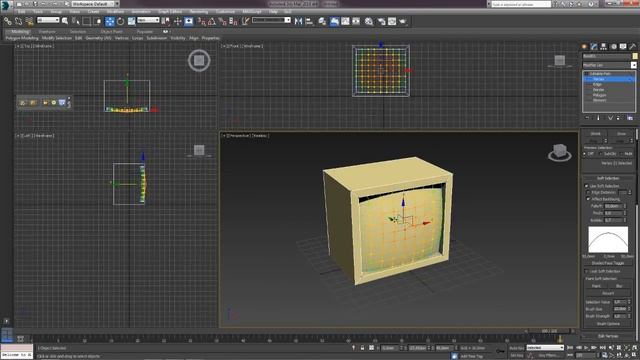The image size is (640, 360).
Task: Activate the Select and Scale tool
Action: coord(131,21)
